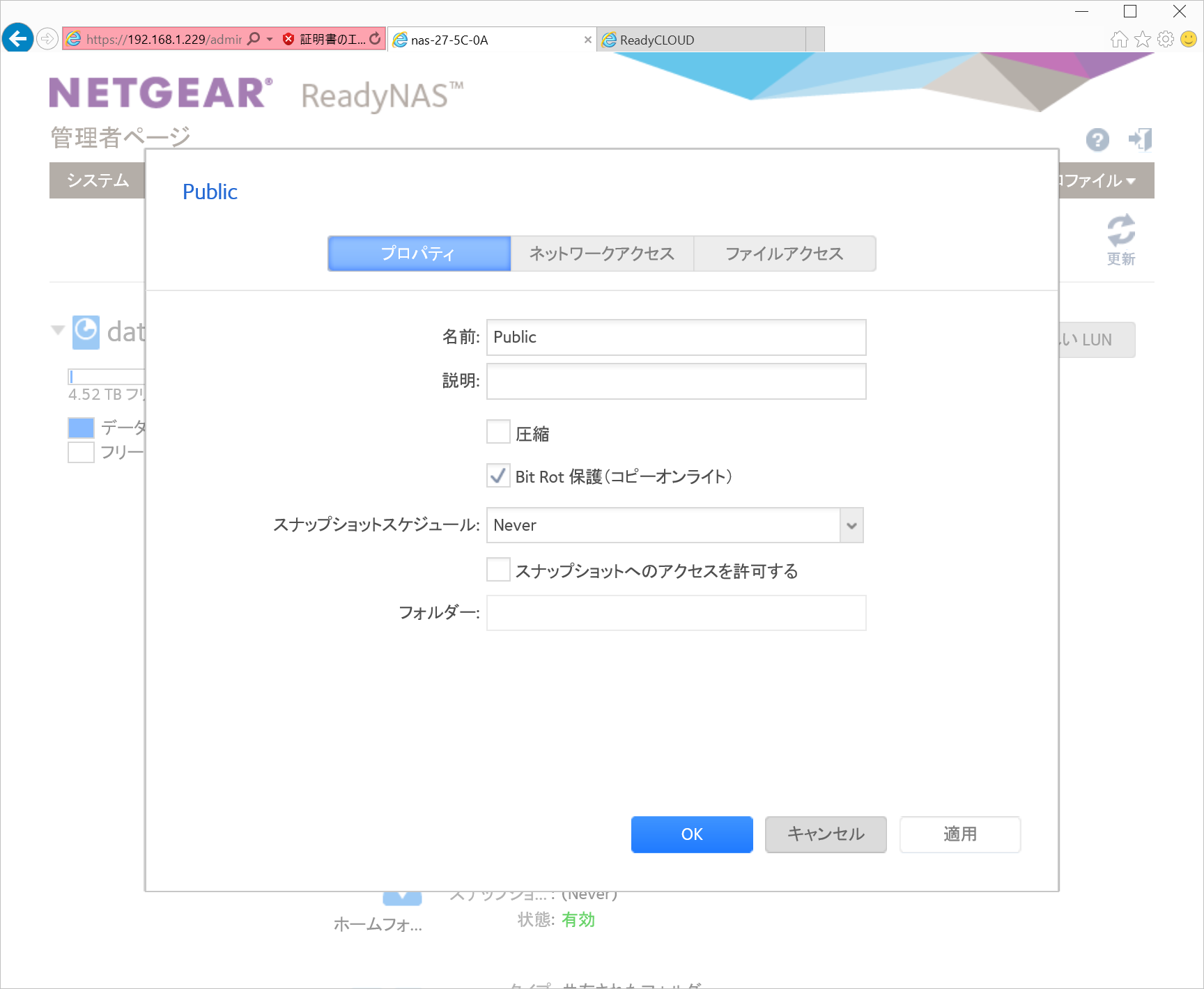Screen dimensions: 1204x989
Task: Click the browser back arrow button
Action: point(17,38)
